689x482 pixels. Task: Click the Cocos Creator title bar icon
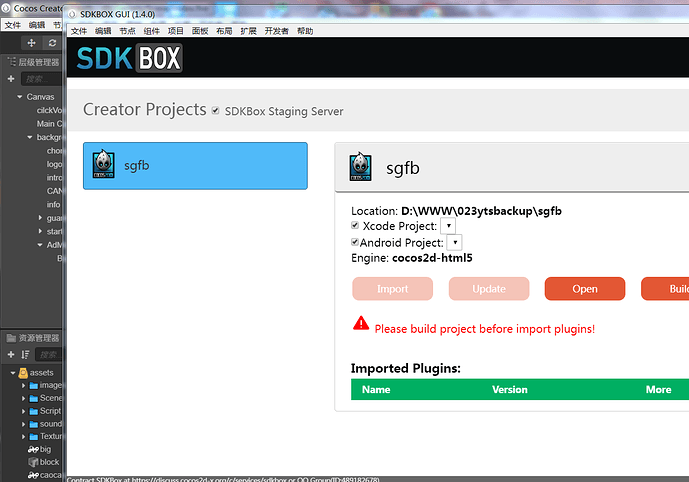tap(6, 8)
